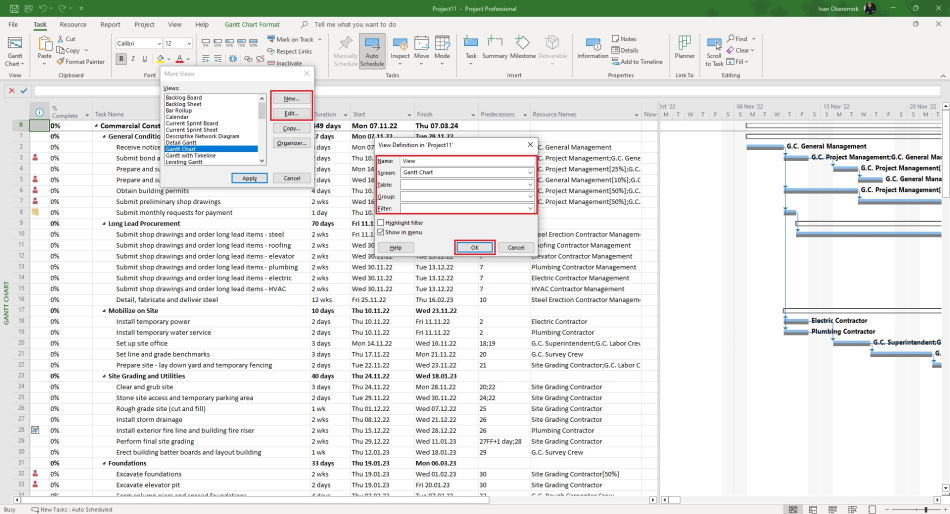
Task: Select Gantt with Timeline in Views list
Action: tap(190, 155)
